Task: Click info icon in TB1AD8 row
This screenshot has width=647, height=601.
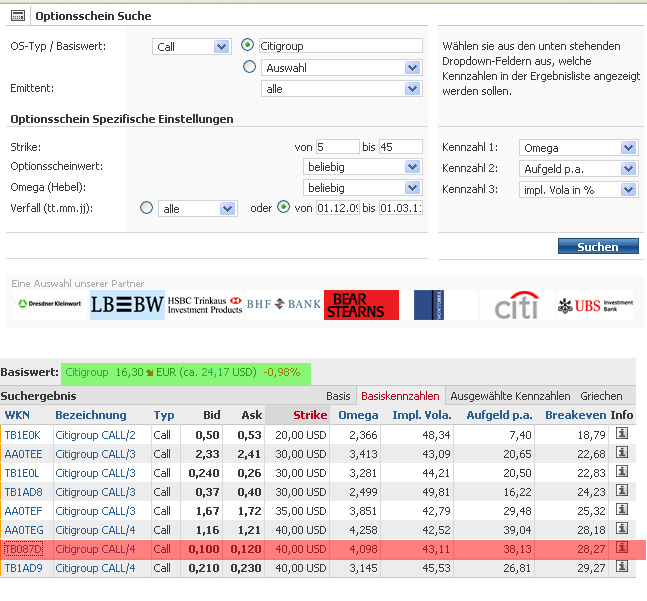Action: click(621, 491)
